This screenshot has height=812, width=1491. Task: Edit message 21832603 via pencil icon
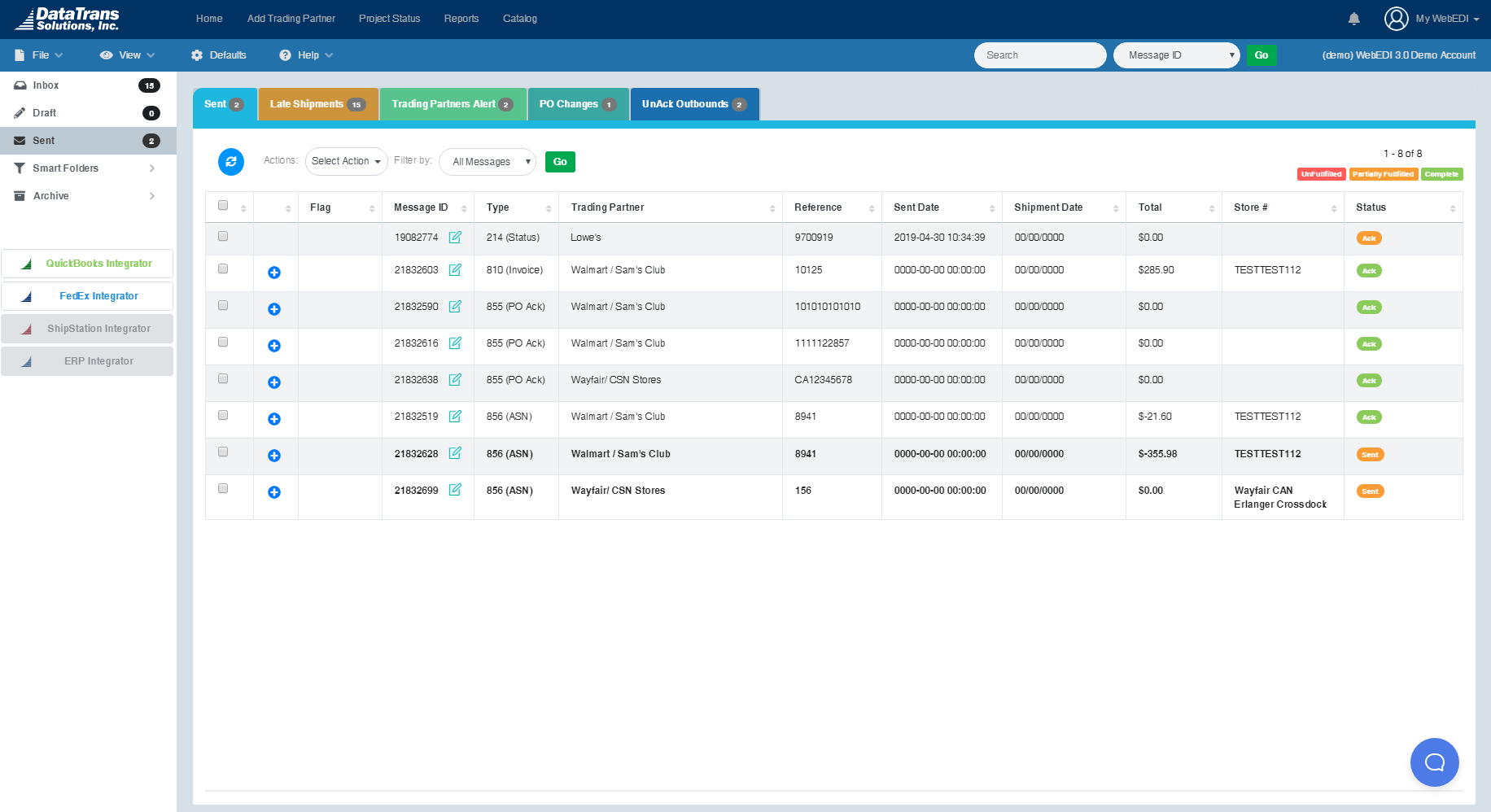tap(455, 270)
